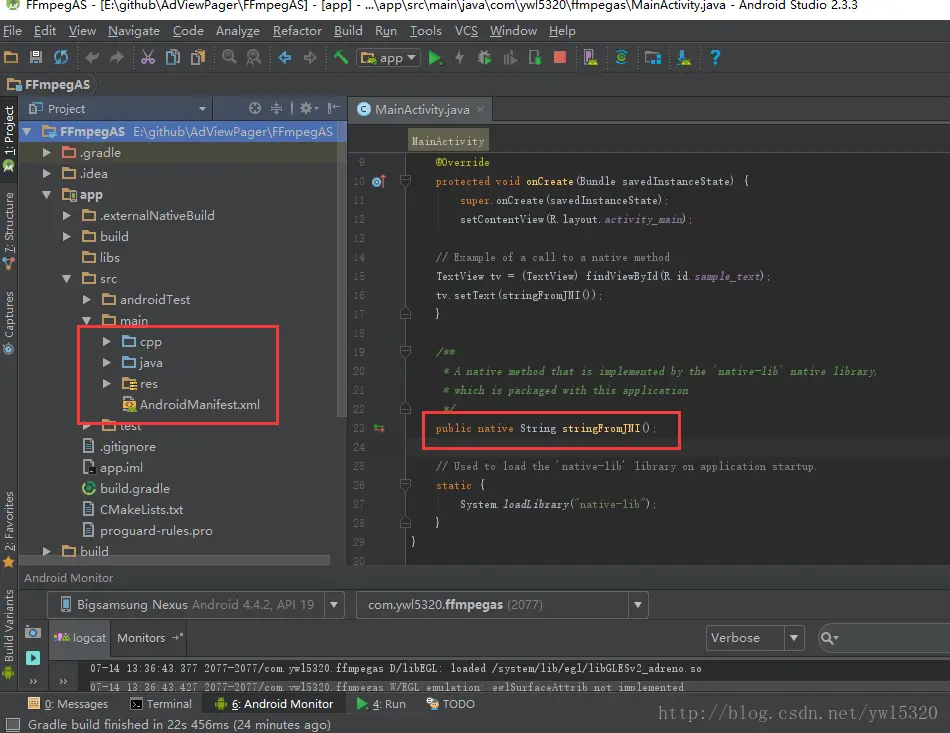This screenshot has height=733, width=950.
Task: Toggle the Captures side tool window
Action: click(x=9, y=322)
